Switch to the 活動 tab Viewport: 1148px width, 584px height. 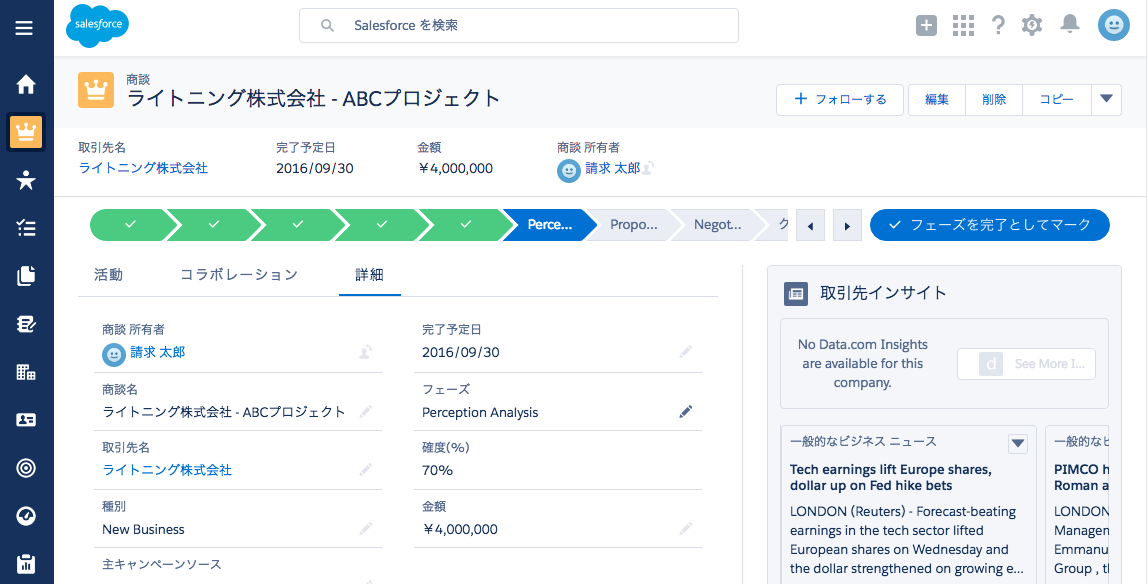pyautogui.click(x=108, y=274)
